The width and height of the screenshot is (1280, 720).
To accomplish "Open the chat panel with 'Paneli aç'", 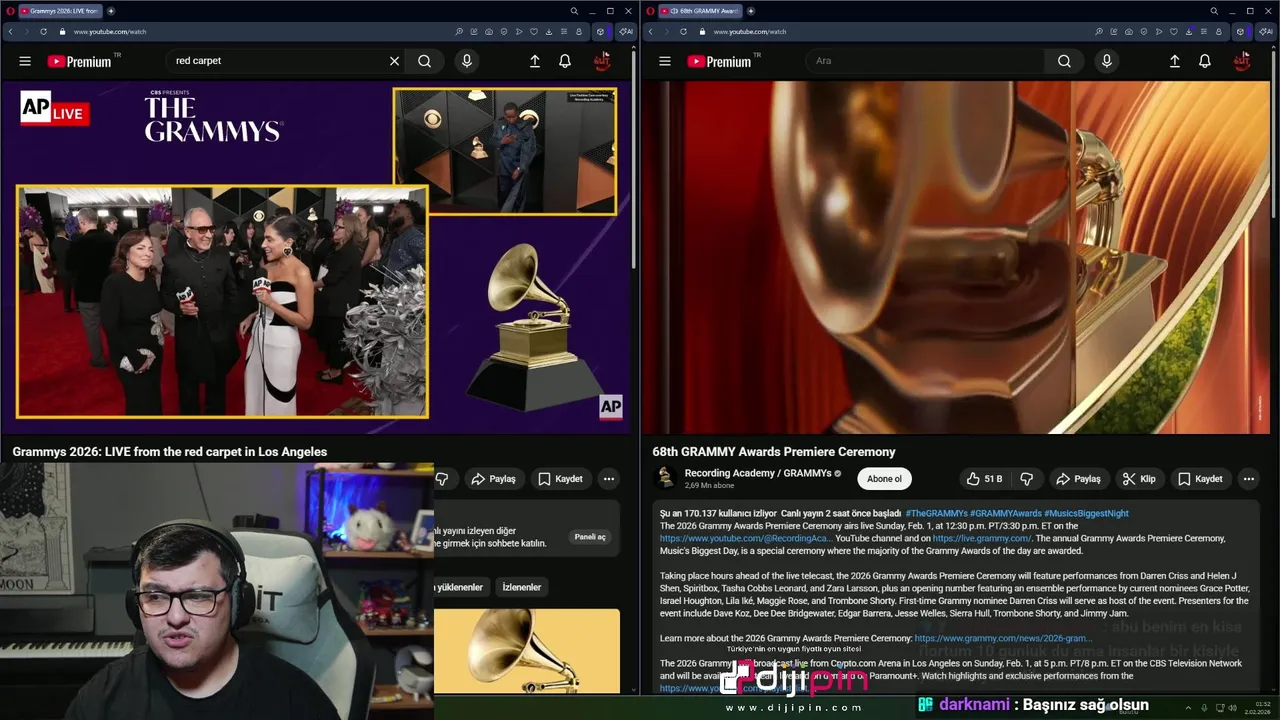I will [x=590, y=537].
